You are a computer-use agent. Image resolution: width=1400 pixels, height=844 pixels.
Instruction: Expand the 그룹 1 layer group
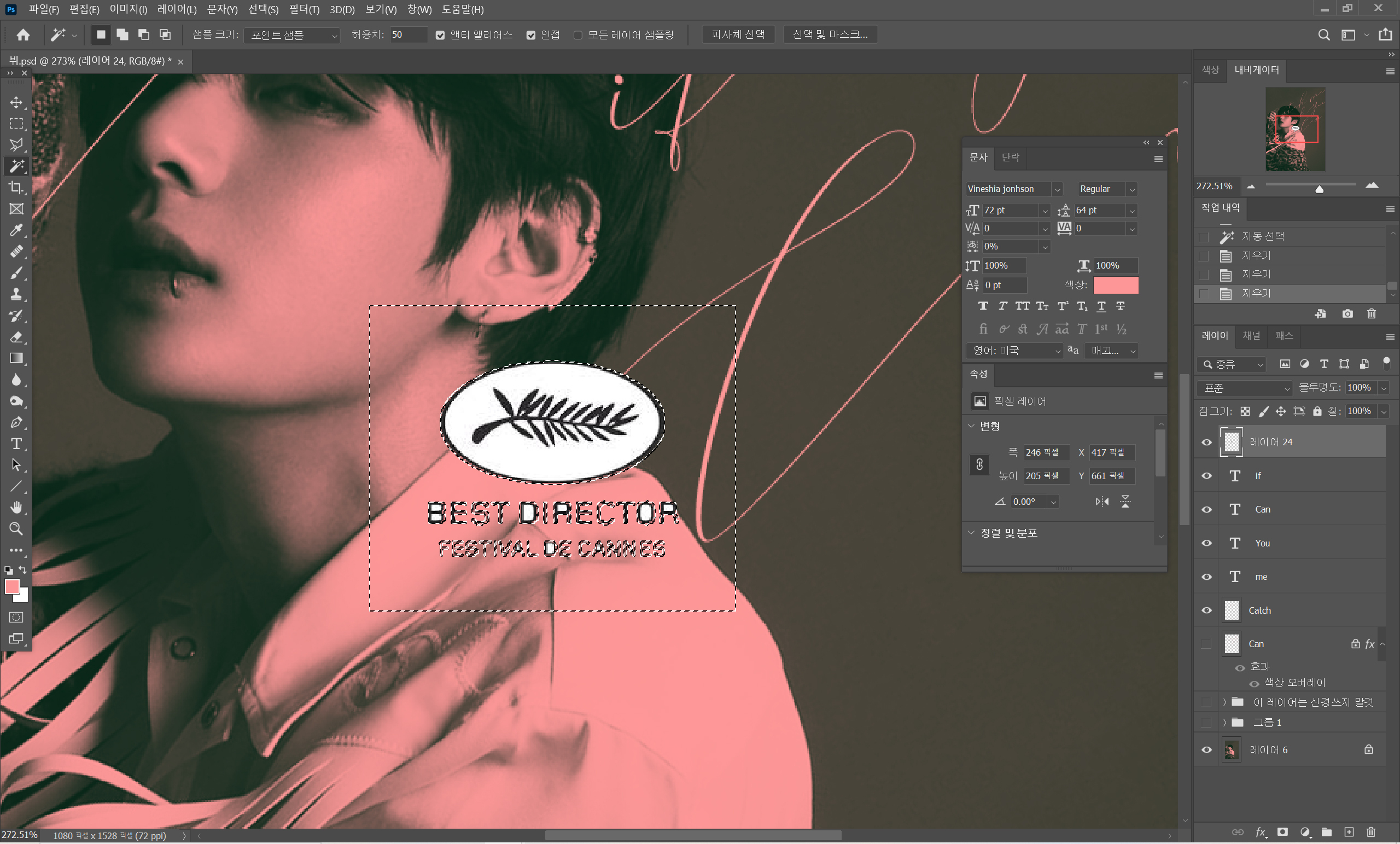1225,723
